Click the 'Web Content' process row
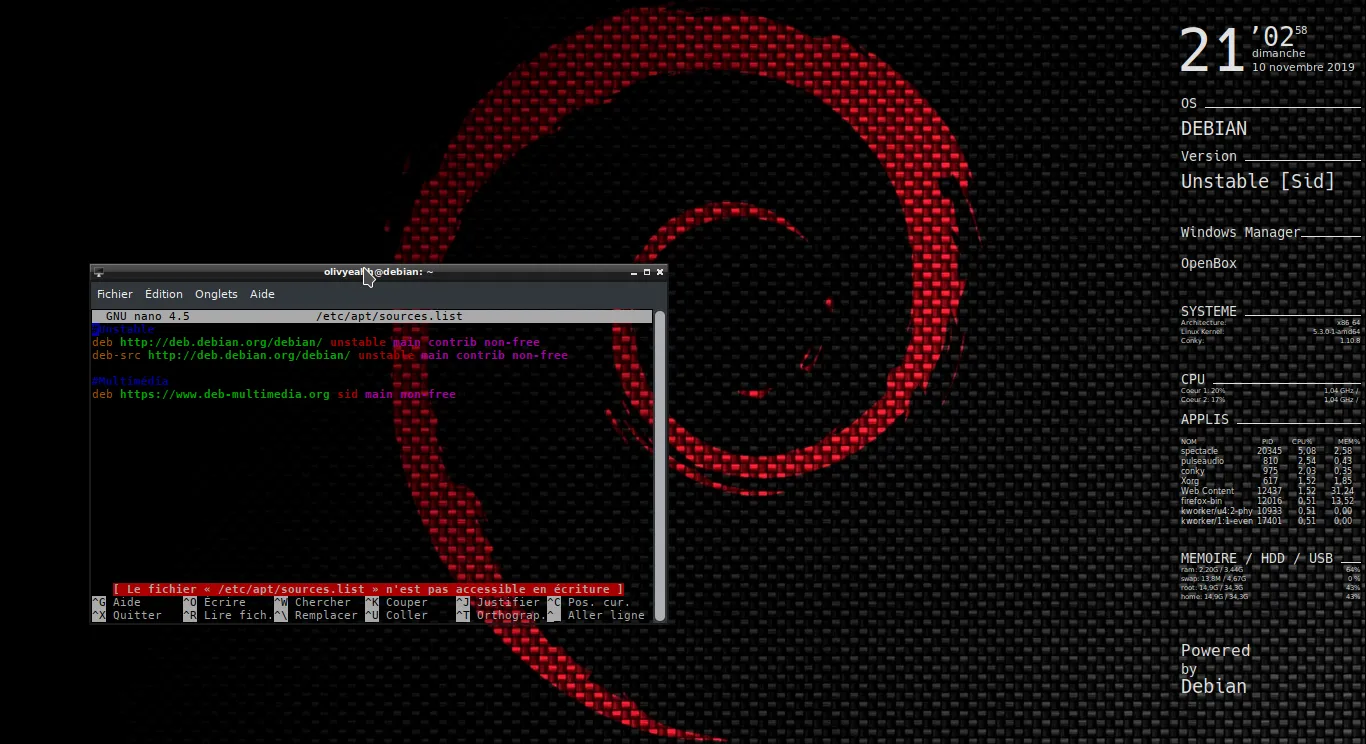This screenshot has height=744, width=1366. tap(1268, 491)
